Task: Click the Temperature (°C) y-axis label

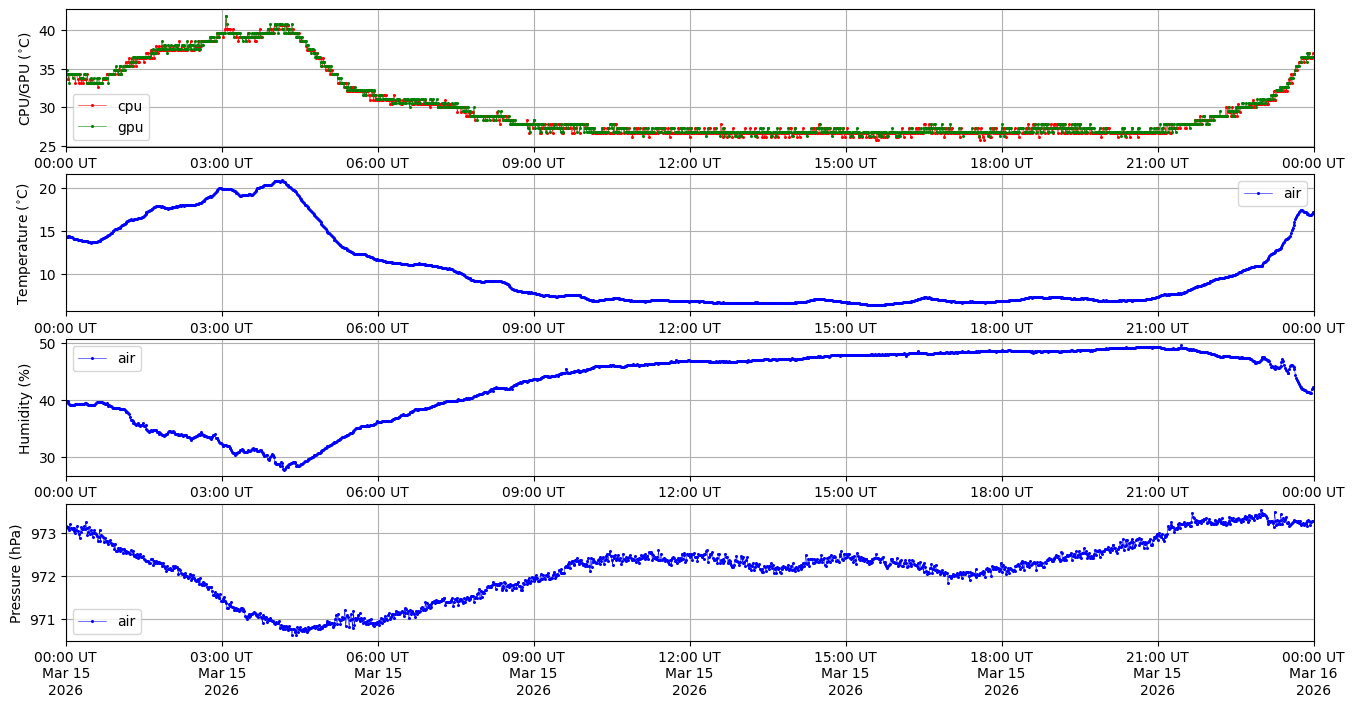Action: [x=25, y=242]
